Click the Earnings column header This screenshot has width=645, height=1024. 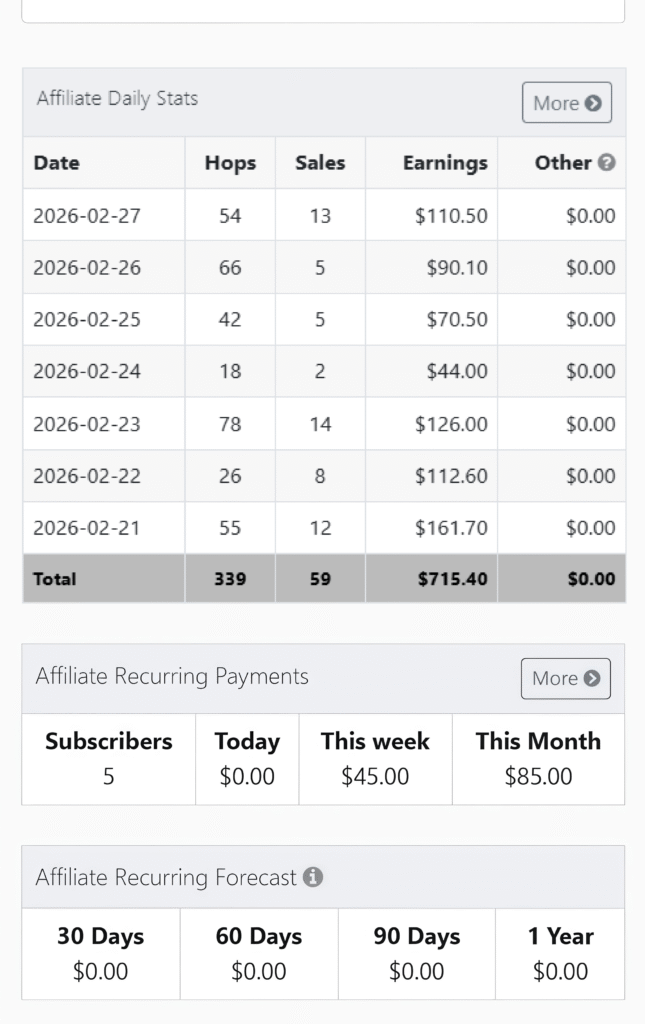pos(445,163)
